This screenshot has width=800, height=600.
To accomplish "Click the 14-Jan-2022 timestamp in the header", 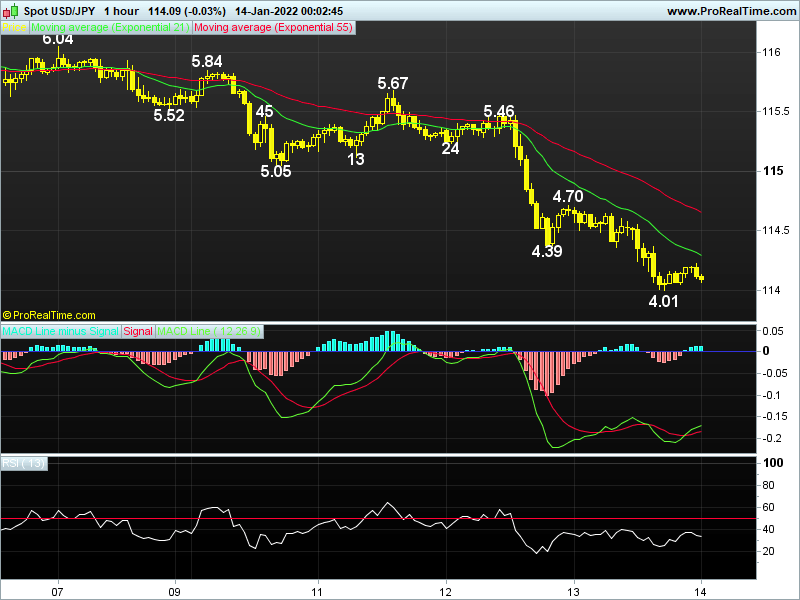I will click(x=270, y=10).
